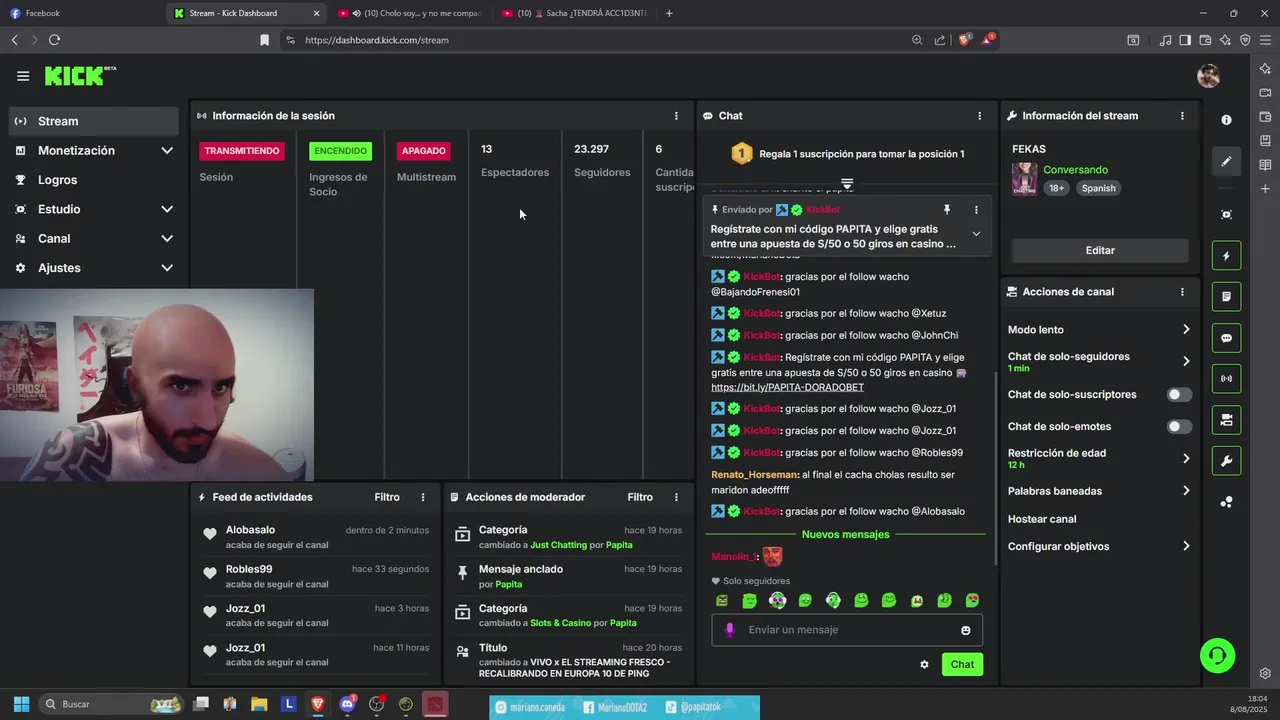Click the document note icon in right toolbar

1226,297
